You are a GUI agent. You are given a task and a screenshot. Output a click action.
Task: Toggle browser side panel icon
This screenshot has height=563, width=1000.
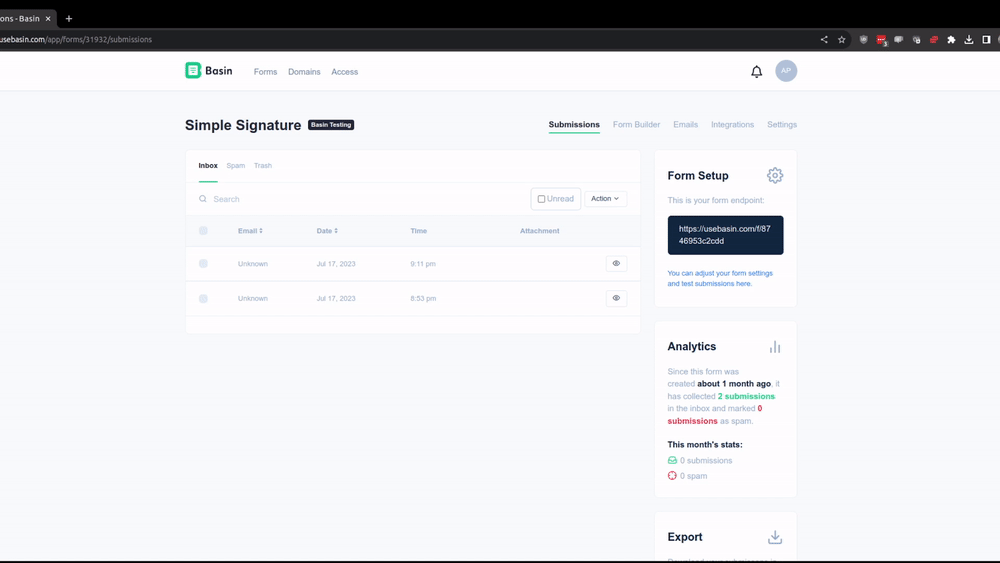coord(986,40)
